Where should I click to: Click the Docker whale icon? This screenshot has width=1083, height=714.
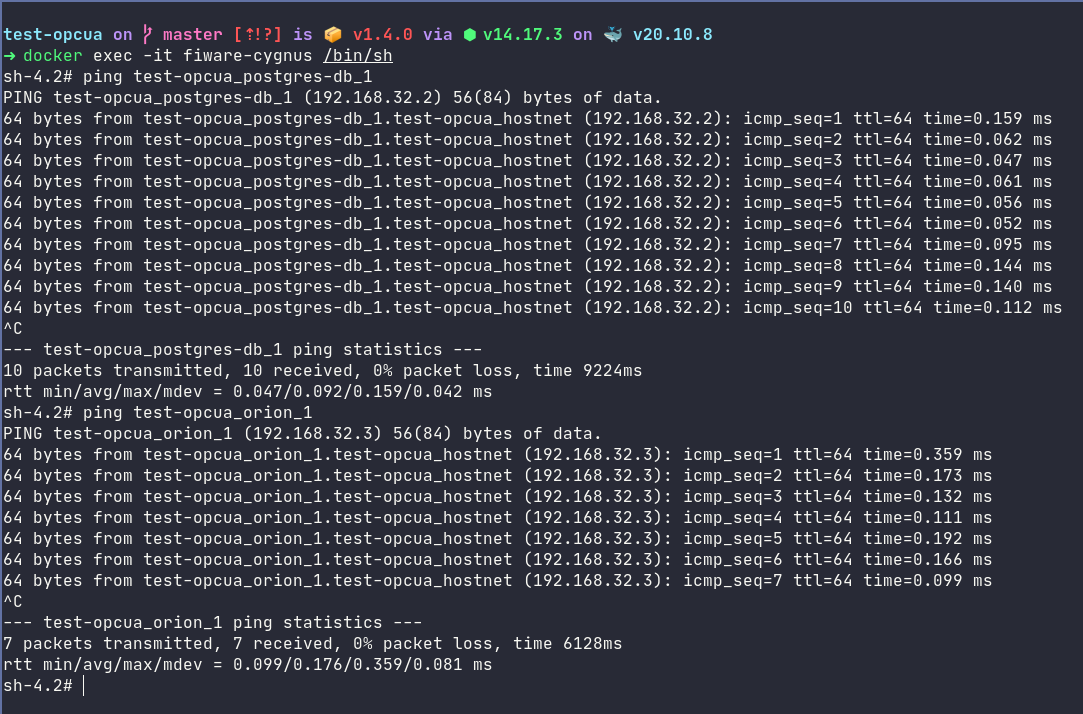(x=613, y=35)
